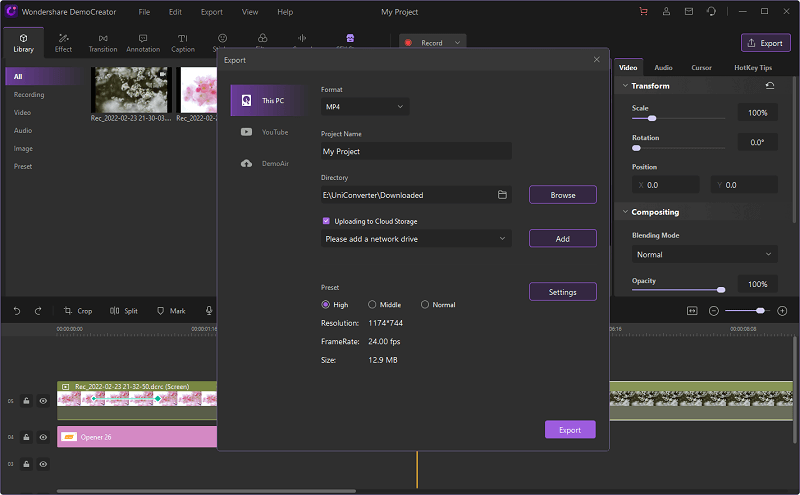The height and width of the screenshot is (495, 800).
Task: Reset Transform with the reset arrow icon
Action: [x=770, y=86]
